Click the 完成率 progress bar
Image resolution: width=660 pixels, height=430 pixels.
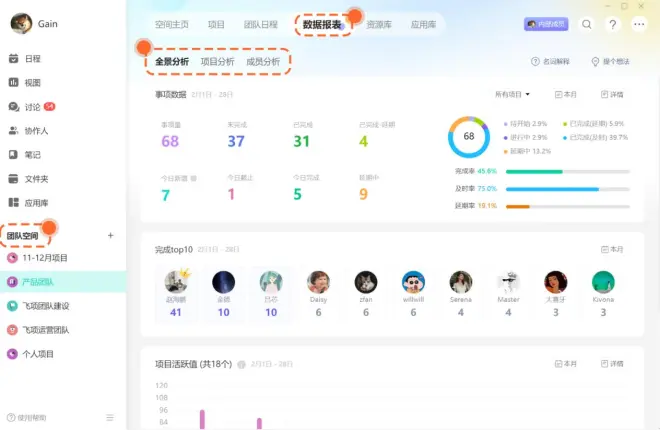567,171
